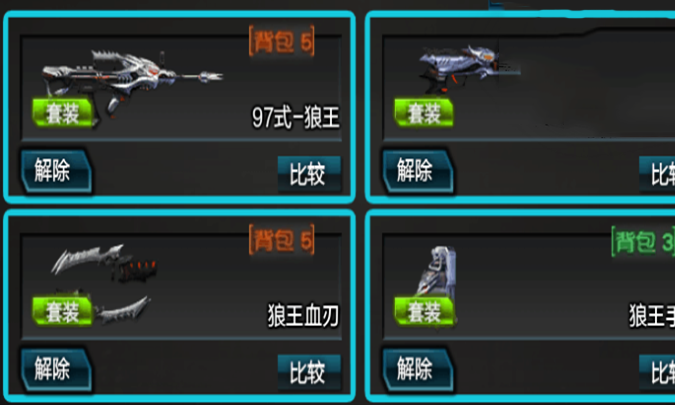The image size is (675, 405).
Task: Remove the pistol with its 解除 button
Action: pos(418,171)
